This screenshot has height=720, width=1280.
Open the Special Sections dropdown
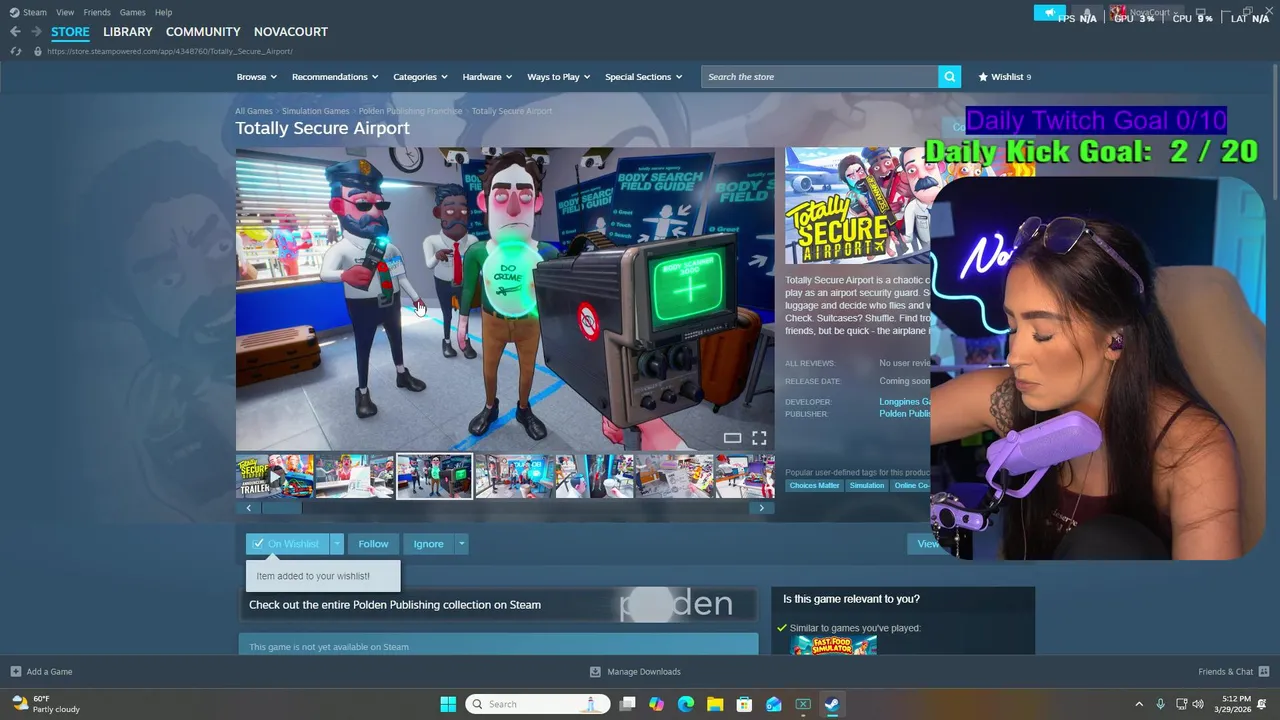click(643, 77)
